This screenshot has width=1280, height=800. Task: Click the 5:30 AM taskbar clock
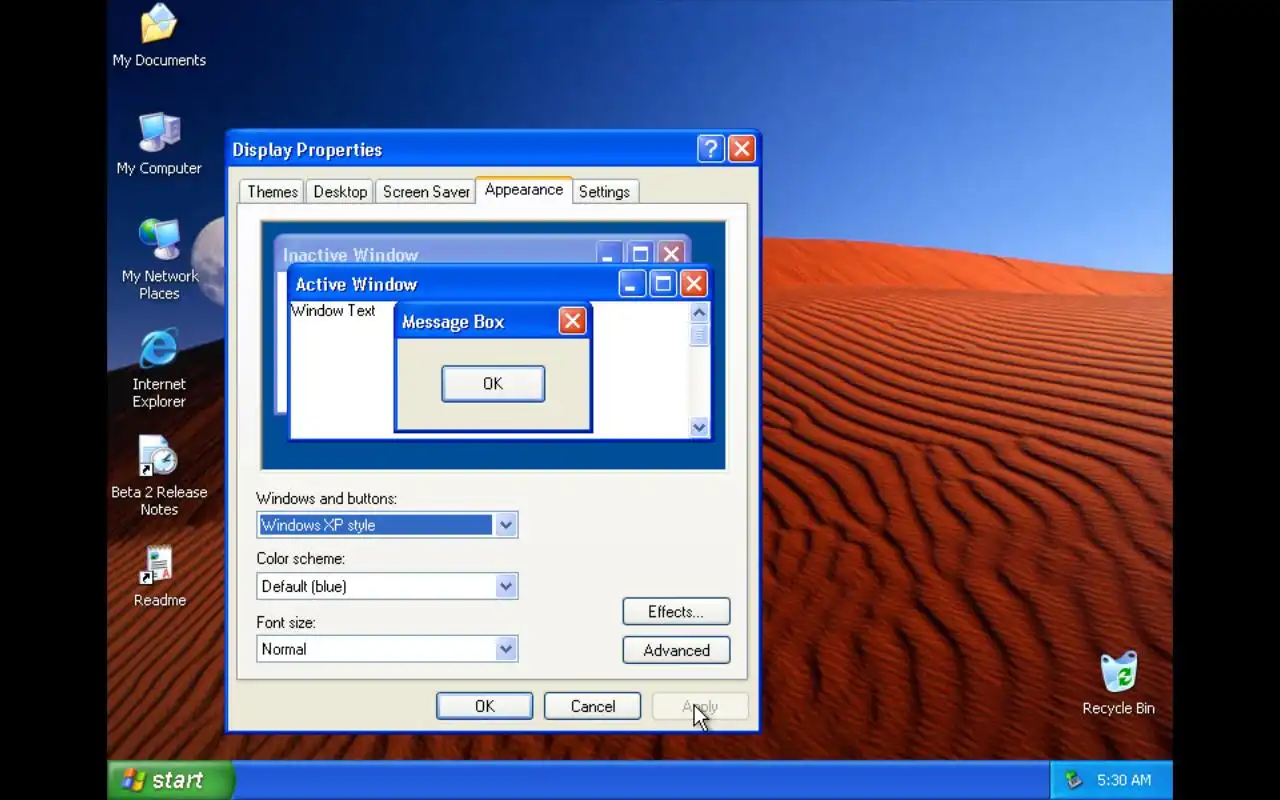pos(1124,780)
